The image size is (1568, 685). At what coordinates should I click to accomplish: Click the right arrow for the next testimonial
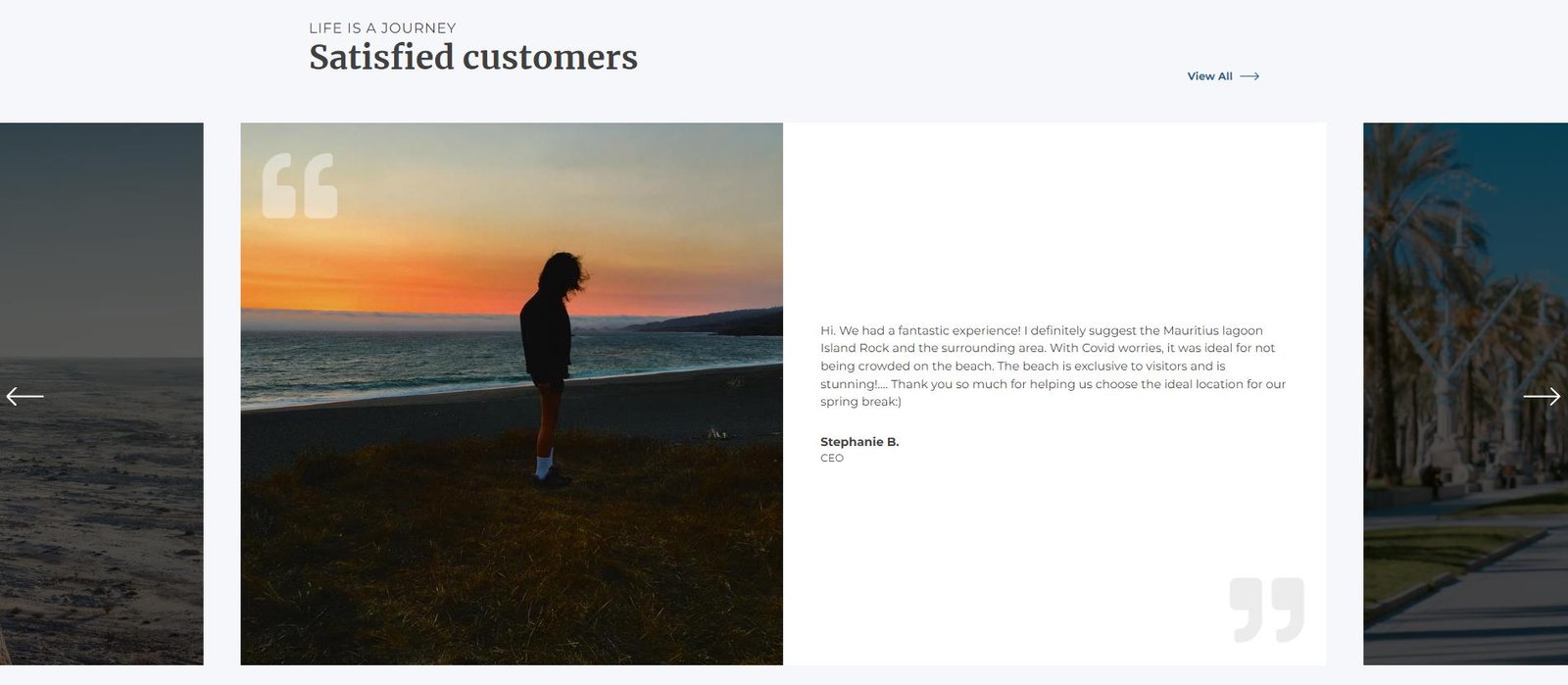click(1542, 396)
